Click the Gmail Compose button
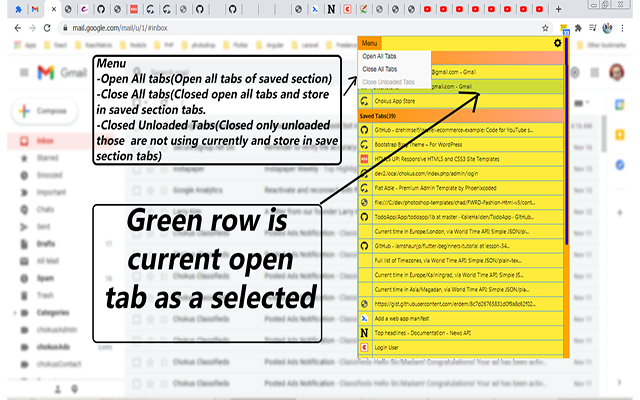The height and width of the screenshot is (400, 640). click(x=44, y=111)
